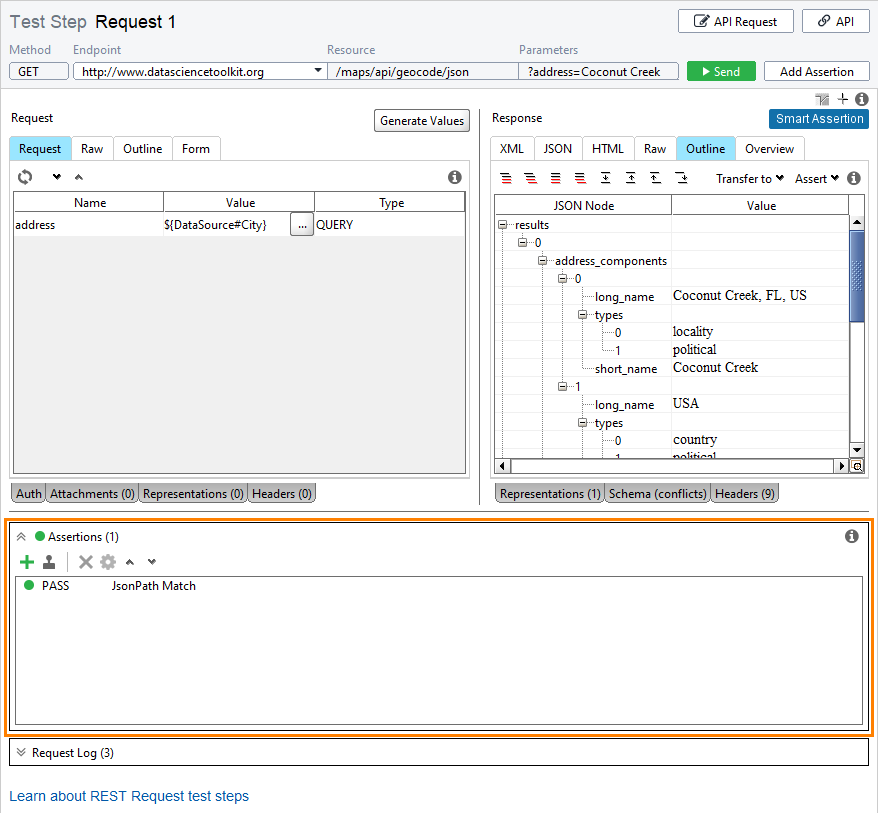Screen dimensions: 878x813
Task: Open the Attachments (0) tab
Action: [x=92, y=493]
